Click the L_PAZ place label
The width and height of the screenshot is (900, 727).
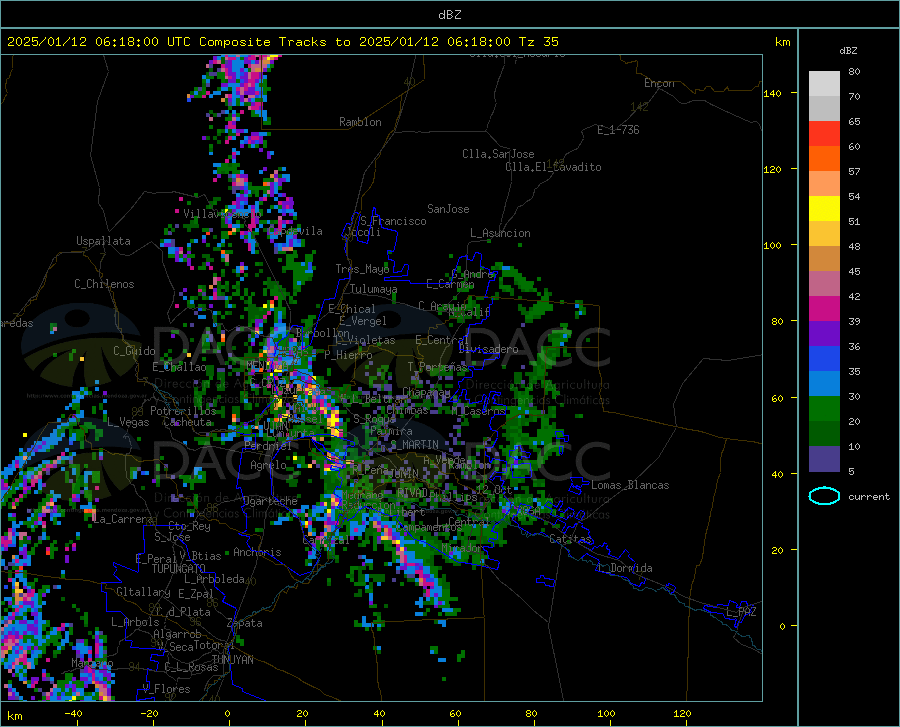[741, 612]
